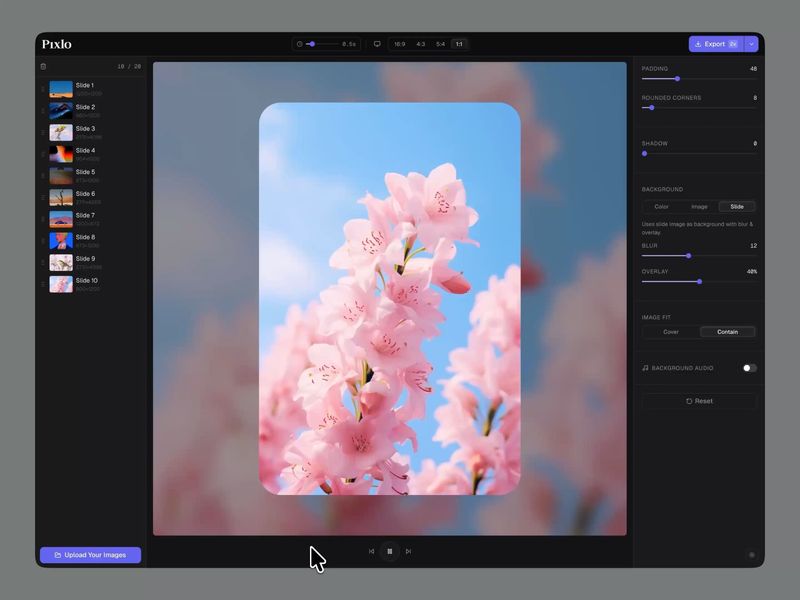Select the 16:9 aspect ratio
Viewport: 800px width, 600px height.
pos(399,44)
